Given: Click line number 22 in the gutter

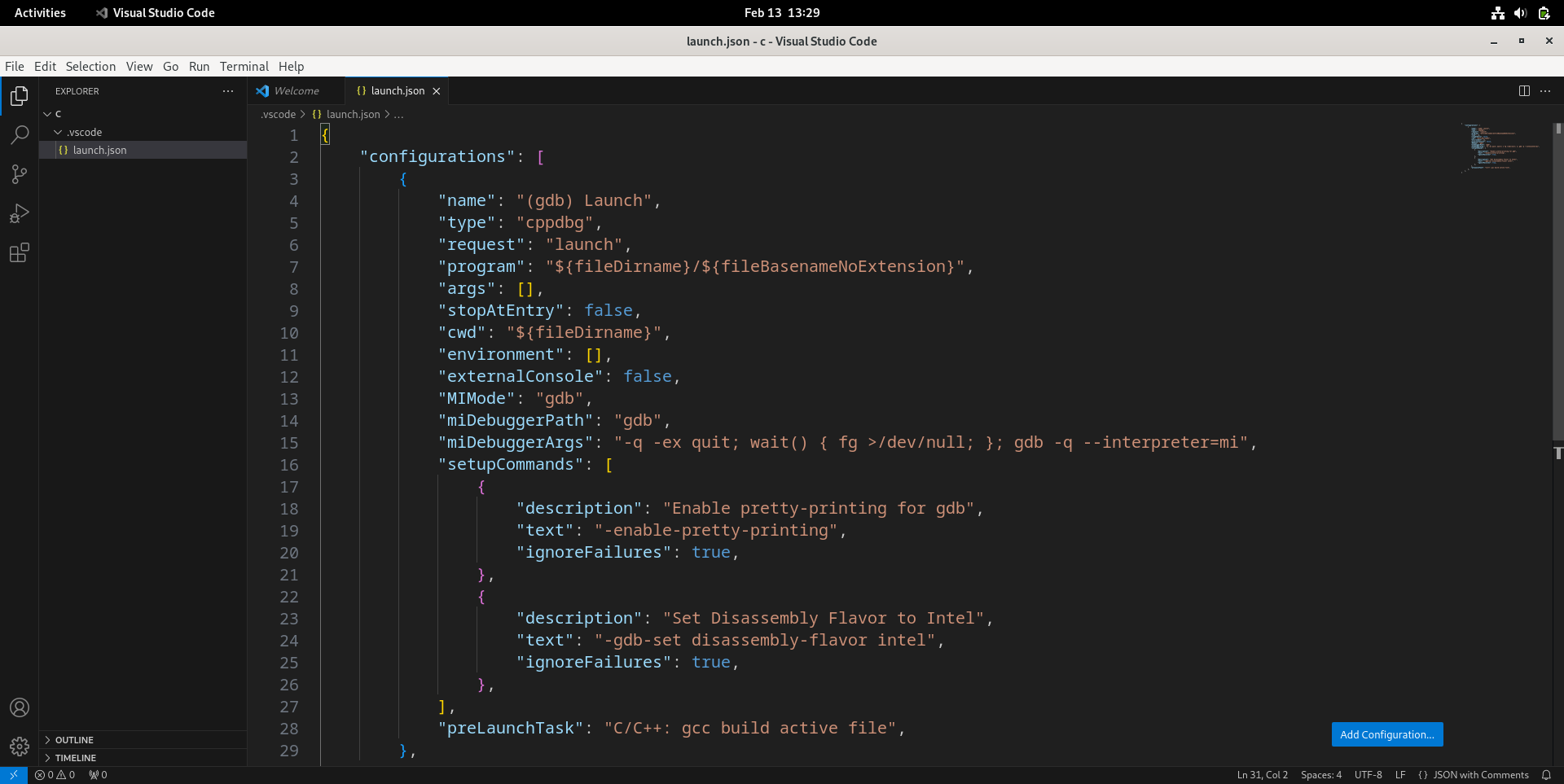Looking at the screenshot, I should coord(289,597).
